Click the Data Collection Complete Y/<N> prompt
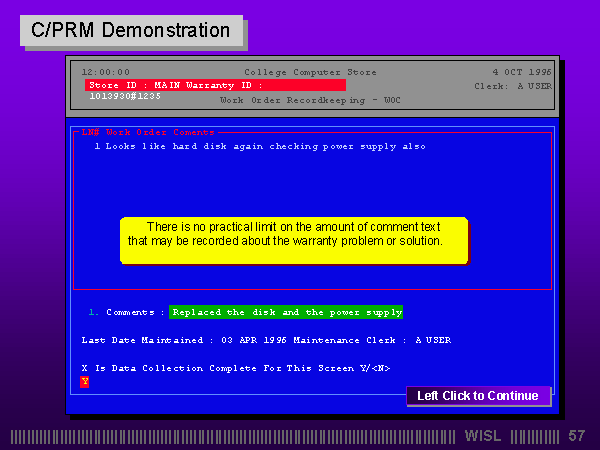This screenshot has width=600, height=450. pos(235,368)
